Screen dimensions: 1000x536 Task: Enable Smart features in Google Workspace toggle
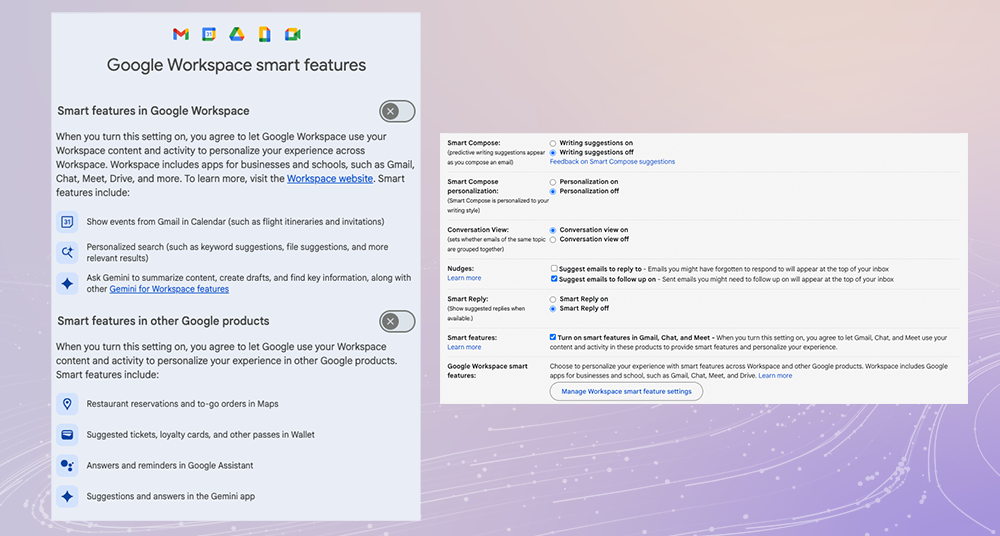[x=397, y=111]
